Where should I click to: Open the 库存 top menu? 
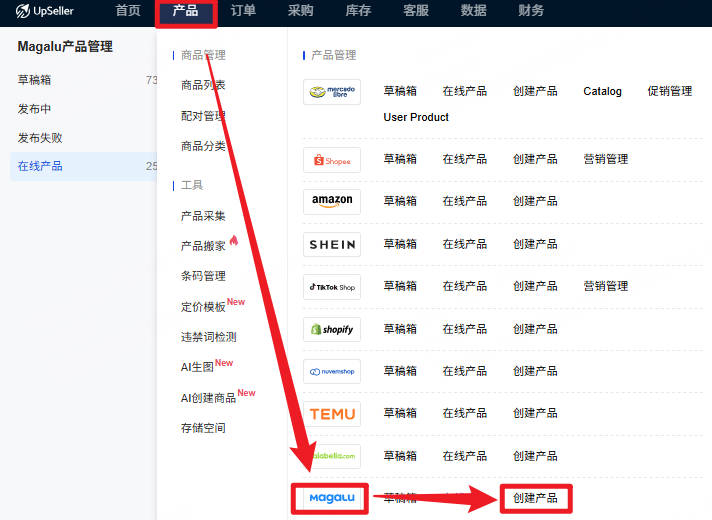(358, 10)
